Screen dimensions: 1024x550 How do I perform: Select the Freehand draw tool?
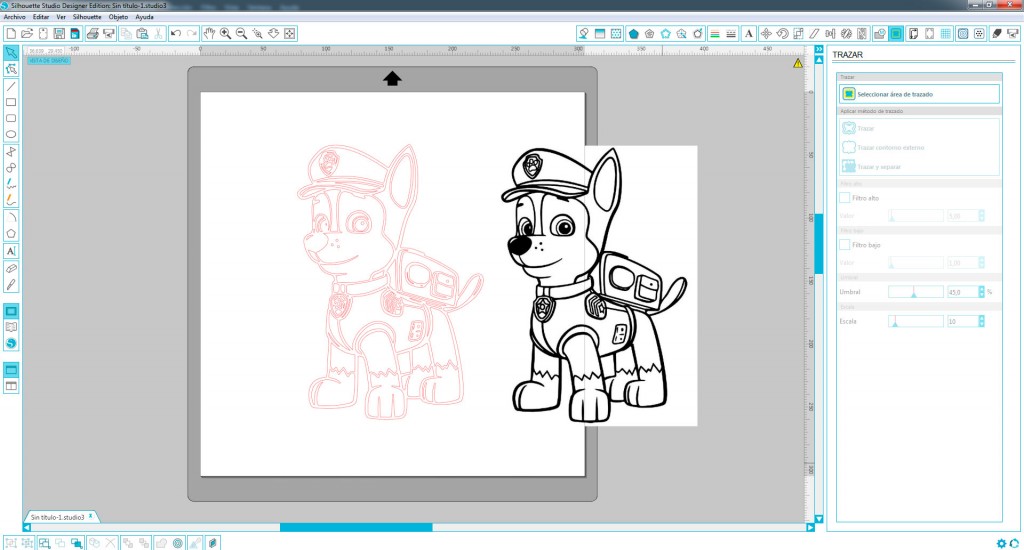(11, 184)
